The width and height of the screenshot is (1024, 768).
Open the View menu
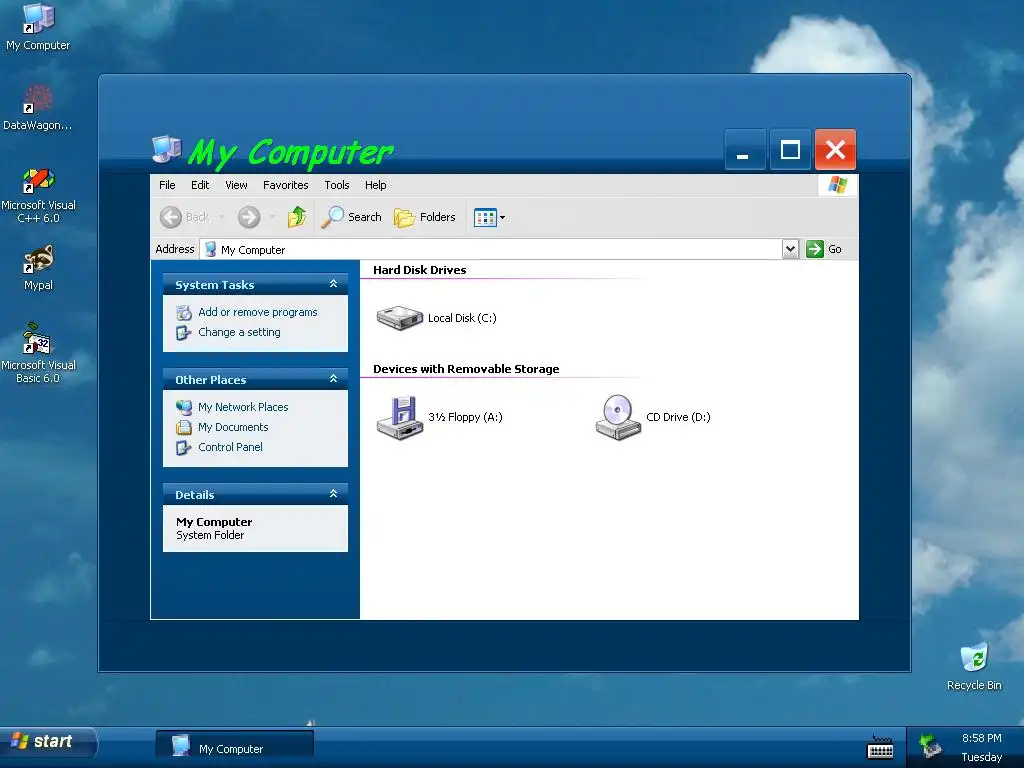click(x=236, y=185)
